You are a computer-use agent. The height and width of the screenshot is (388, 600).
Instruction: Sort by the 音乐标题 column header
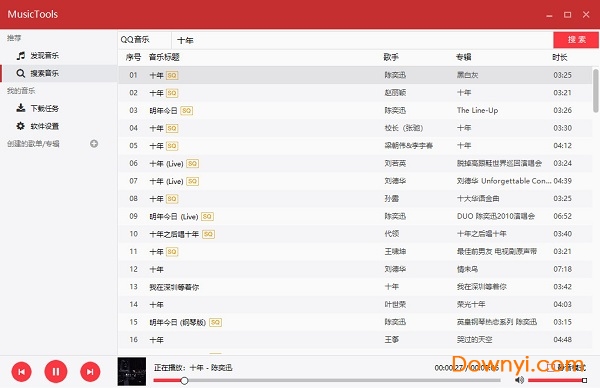pyautogui.click(x=164, y=57)
